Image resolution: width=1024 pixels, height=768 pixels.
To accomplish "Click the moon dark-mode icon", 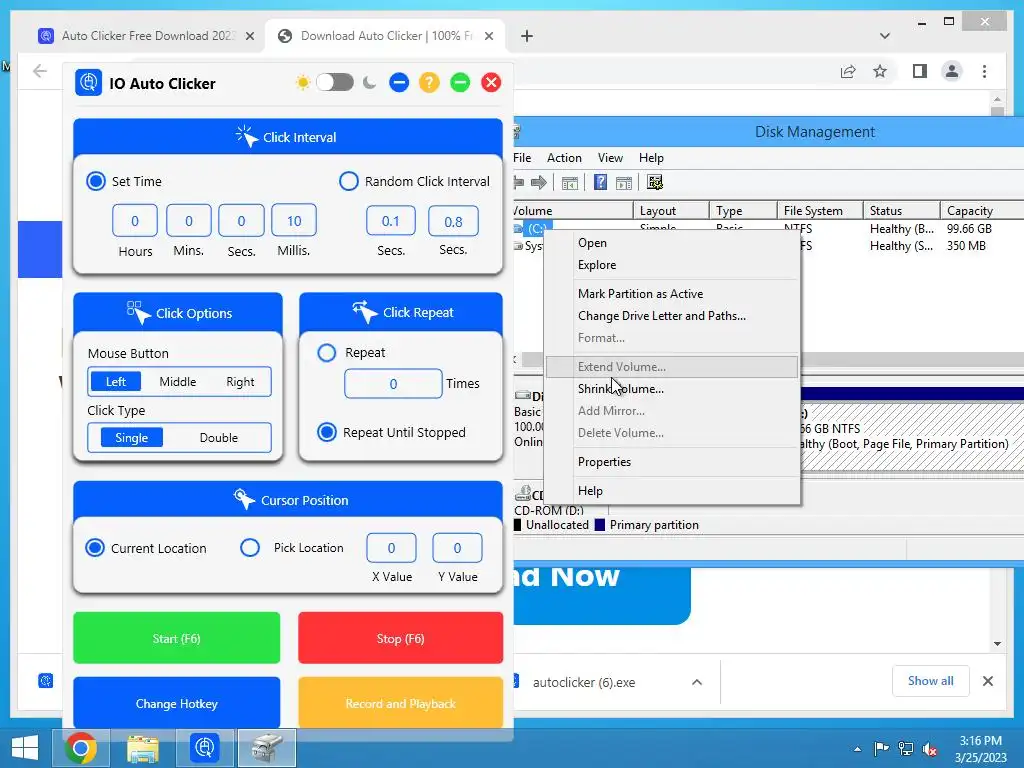I will [x=370, y=83].
